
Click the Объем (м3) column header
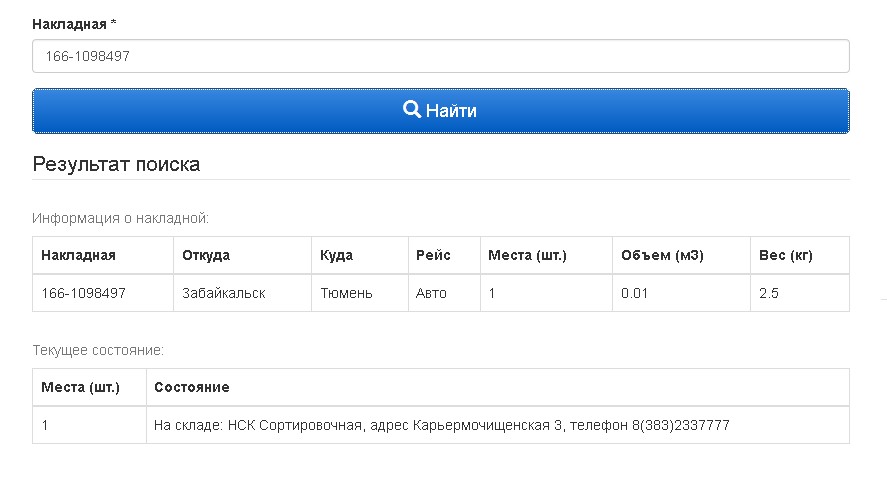click(662, 255)
